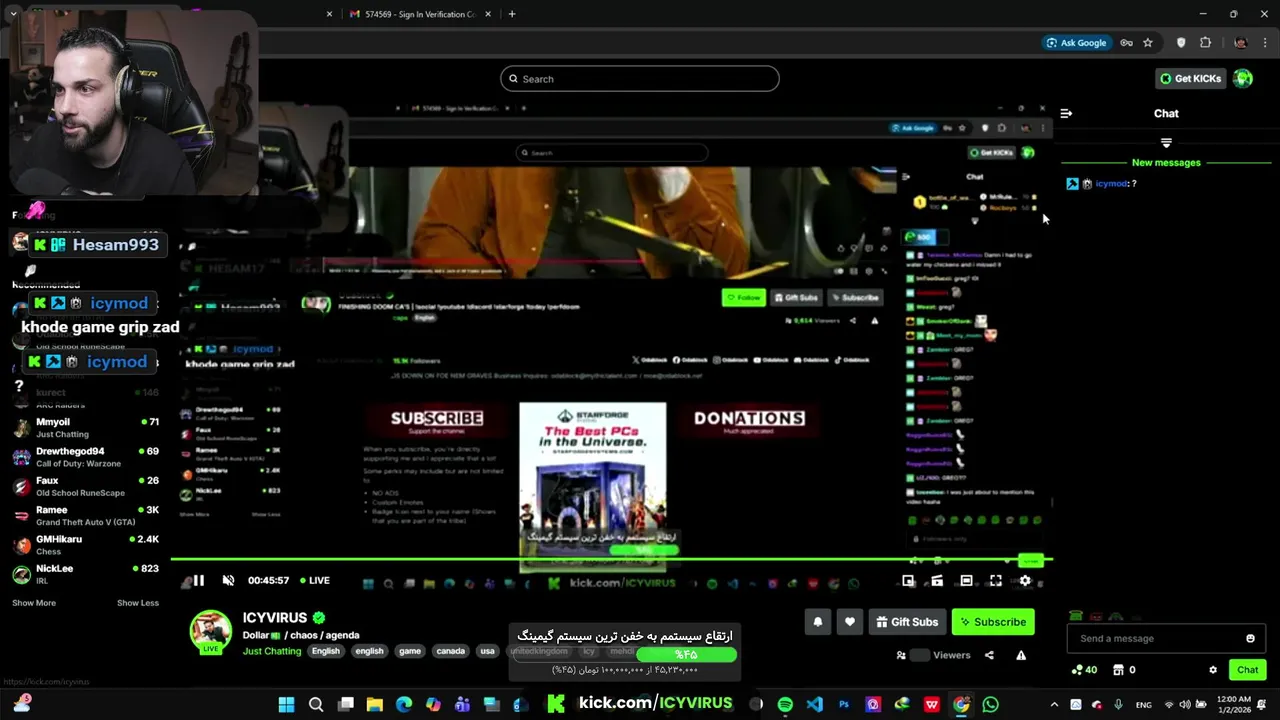Switch to the Sign In Verification tab
Viewport: 1280px width, 720px height.
(x=418, y=14)
